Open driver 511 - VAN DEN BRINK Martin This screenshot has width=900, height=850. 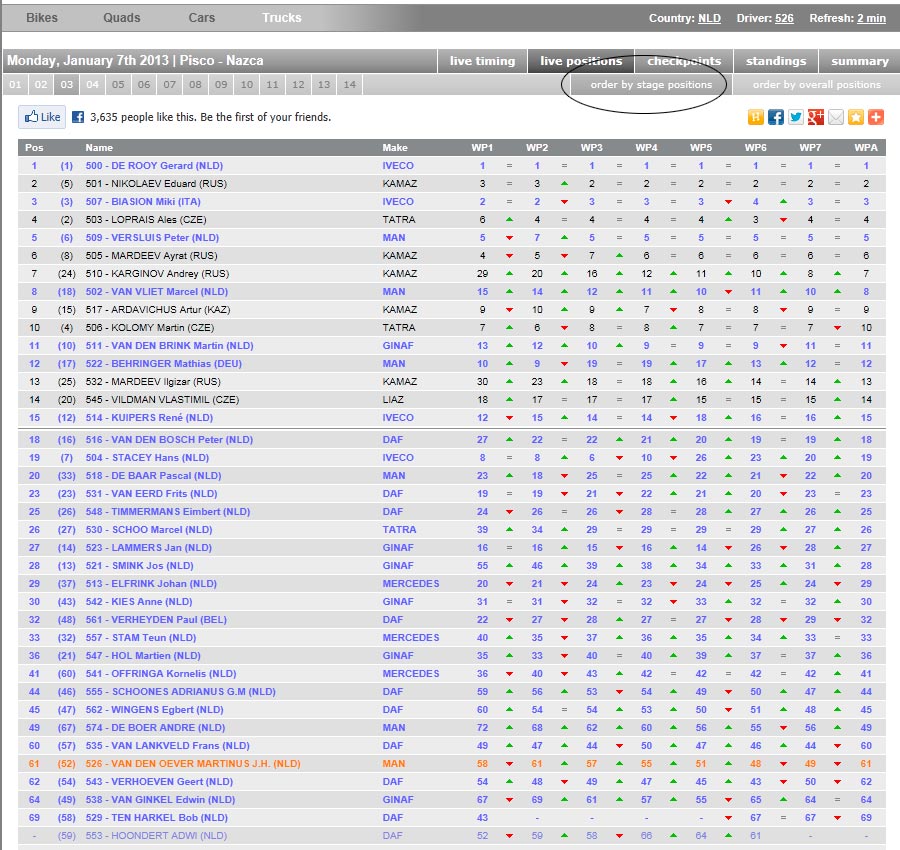pyautogui.click(x=169, y=346)
